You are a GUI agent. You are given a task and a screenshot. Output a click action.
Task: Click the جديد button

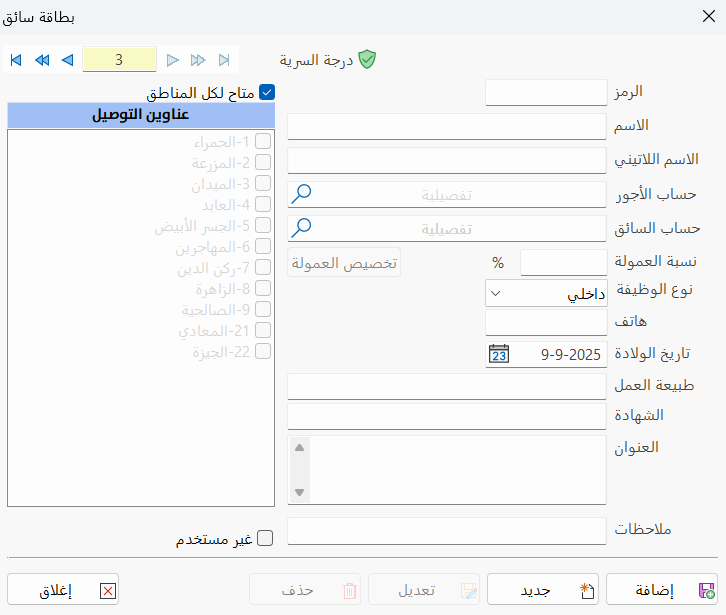point(543,590)
